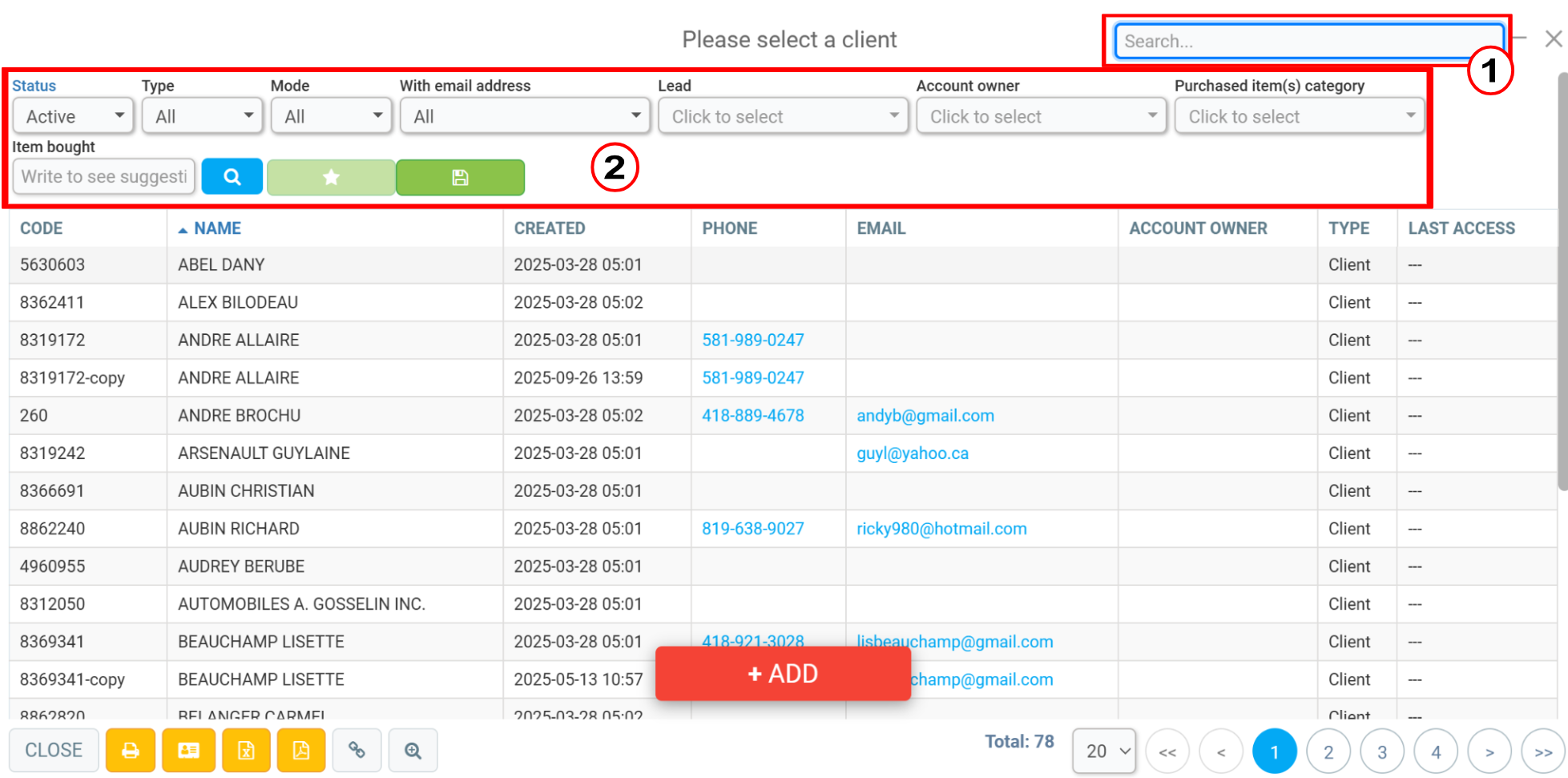Click the yellow print icon button

click(131, 750)
